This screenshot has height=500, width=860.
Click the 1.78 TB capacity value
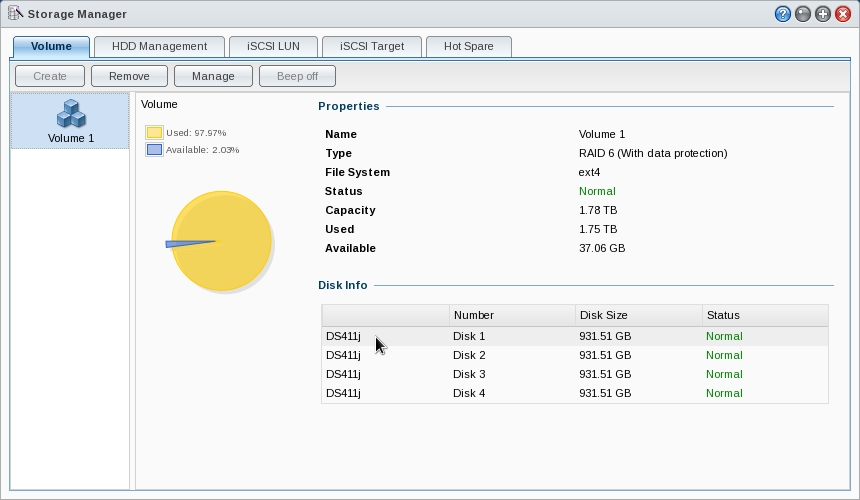pos(598,211)
